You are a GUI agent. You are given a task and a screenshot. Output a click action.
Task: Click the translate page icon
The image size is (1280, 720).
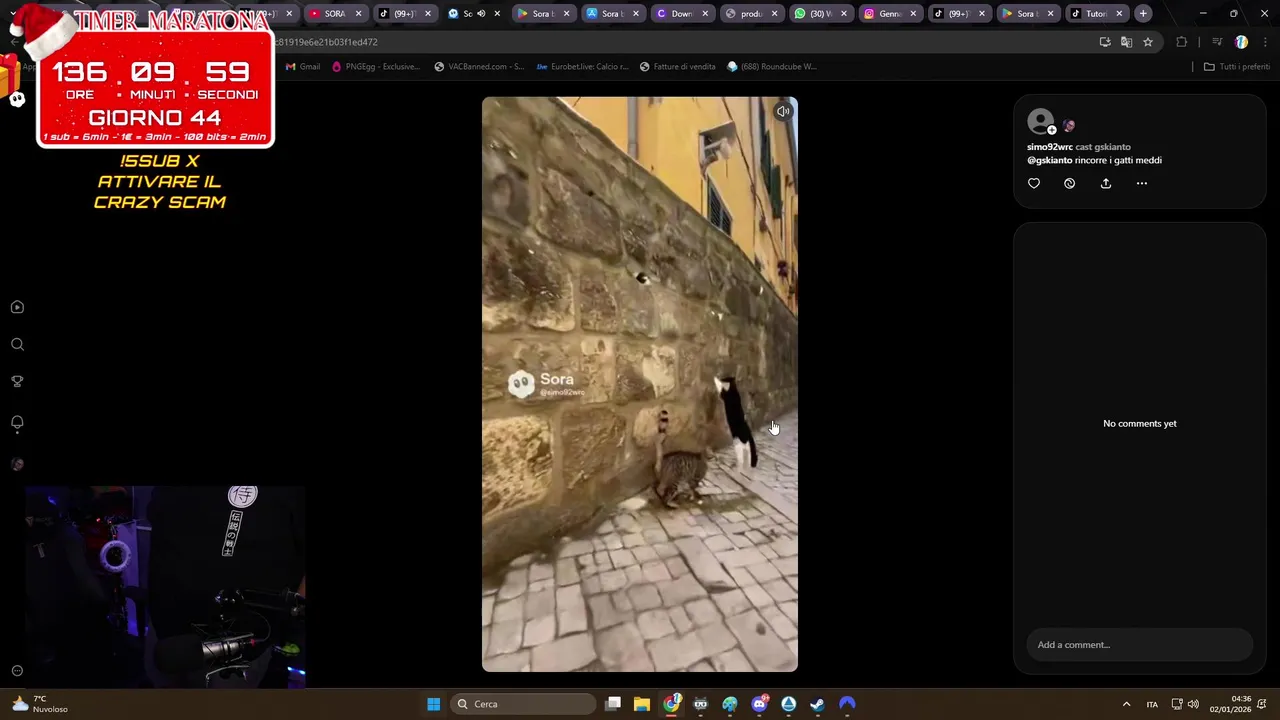(x=1126, y=42)
